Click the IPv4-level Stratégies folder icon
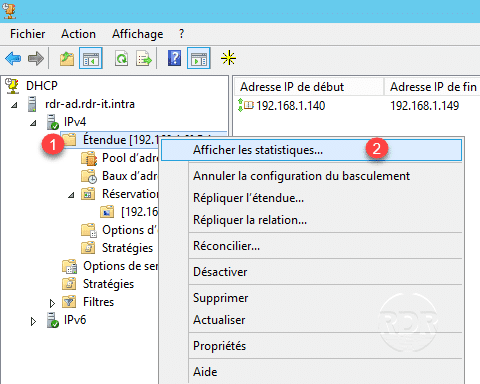The image size is (480, 384). click(69, 284)
